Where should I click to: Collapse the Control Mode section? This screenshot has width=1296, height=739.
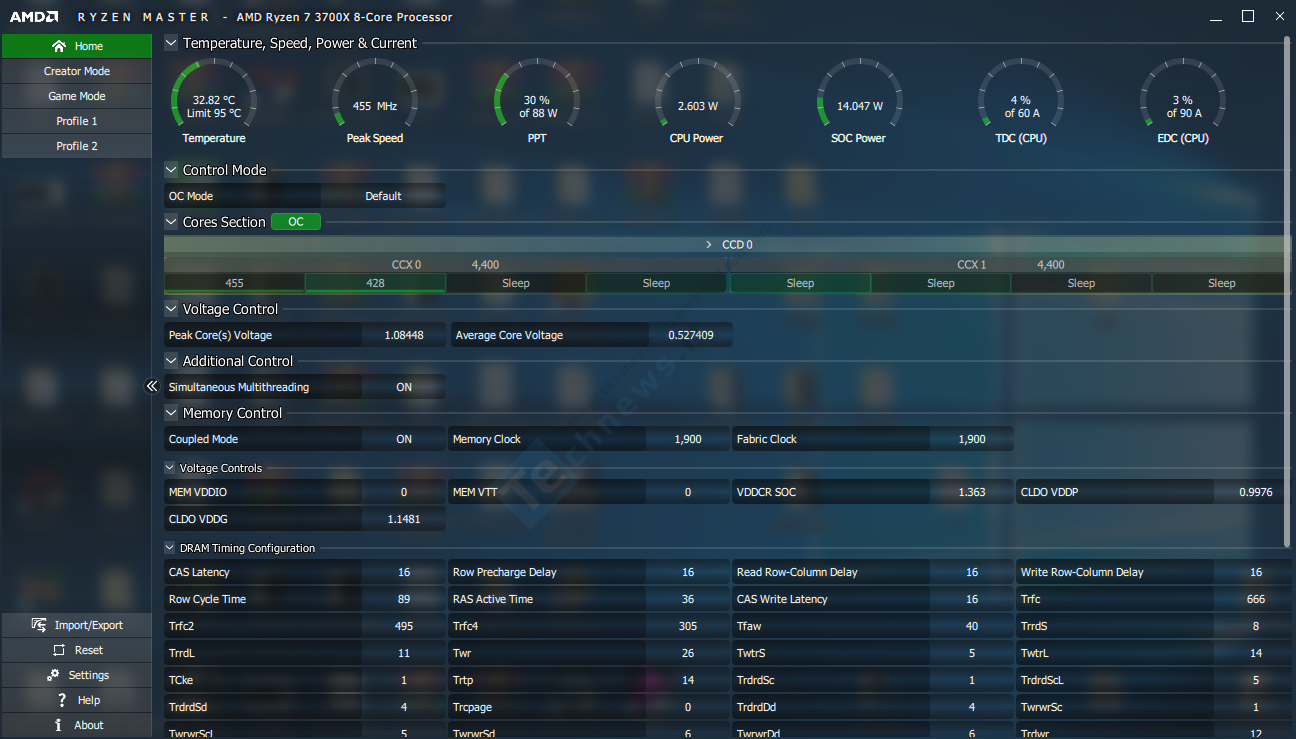pos(171,170)
